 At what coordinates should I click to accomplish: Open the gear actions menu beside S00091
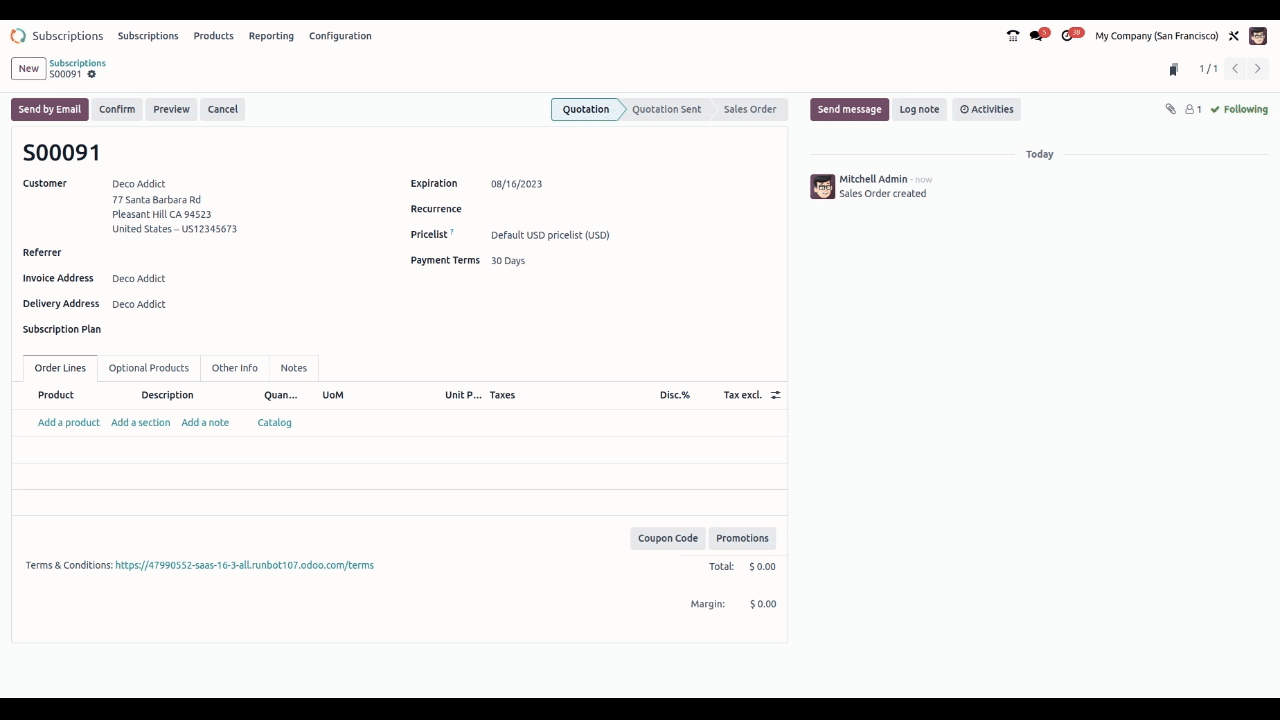(92, 75)
